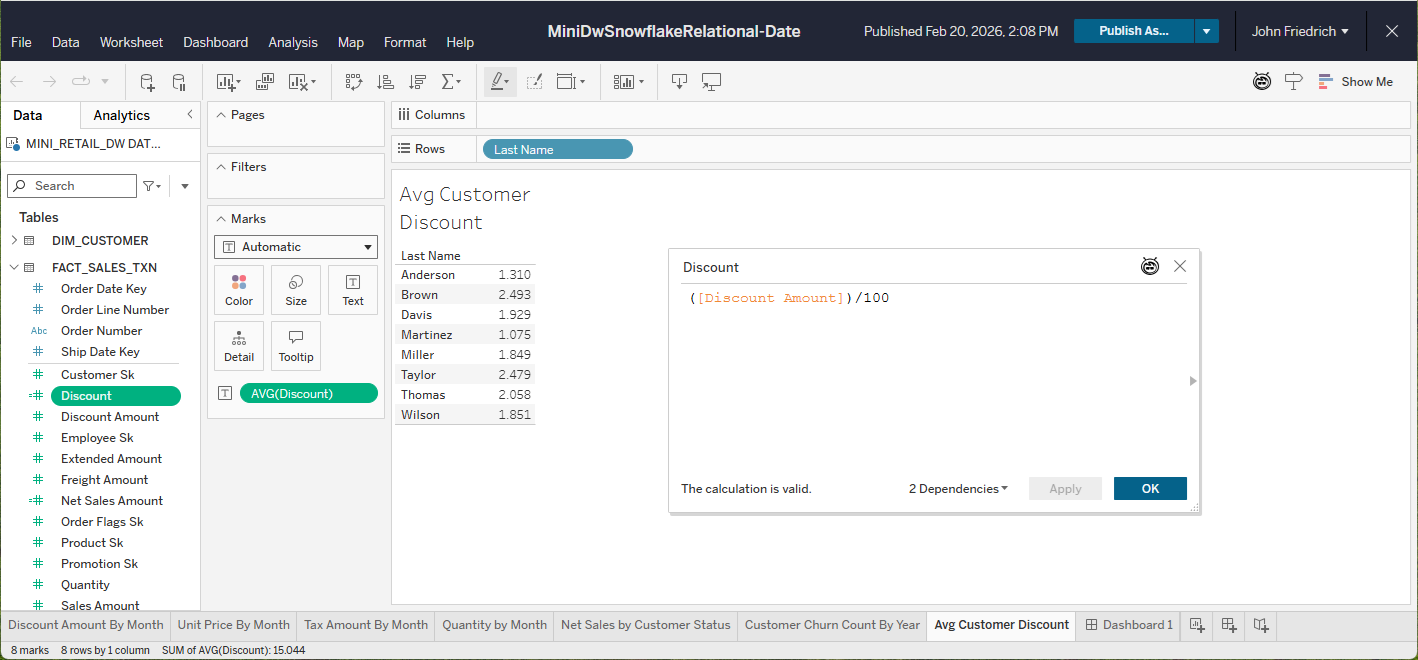1418x660 pixels.
Task: Open the Analysis menu
Action: tap(293, 42)
